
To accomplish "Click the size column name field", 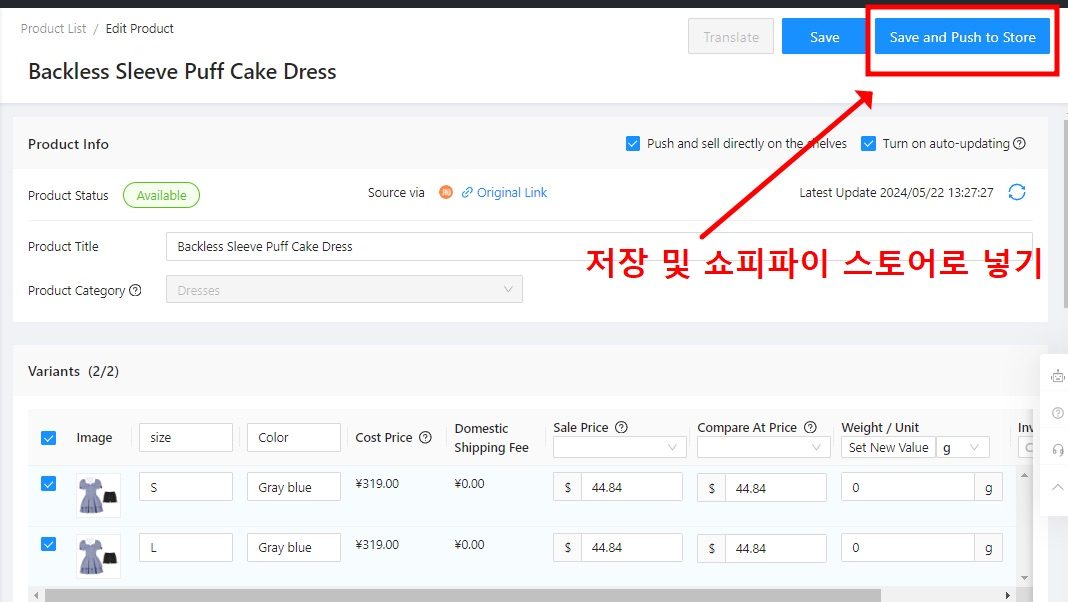I will [x=186, y=437].
